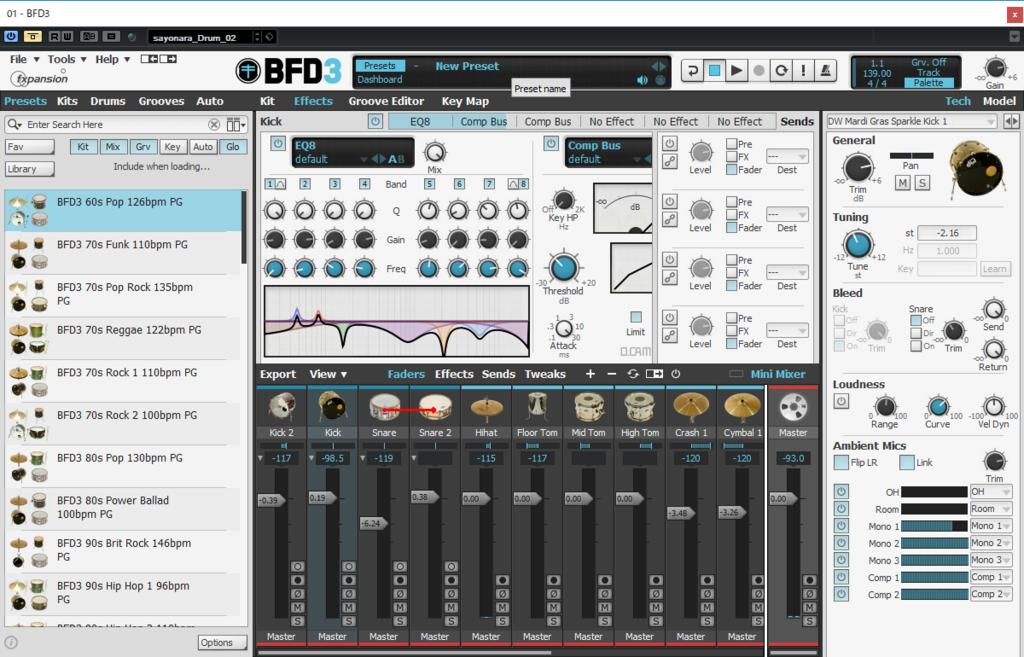This screenshot has height=657, width=1024.
Task: Open the OH mic routing dropdown
Action: coord(991,491)
